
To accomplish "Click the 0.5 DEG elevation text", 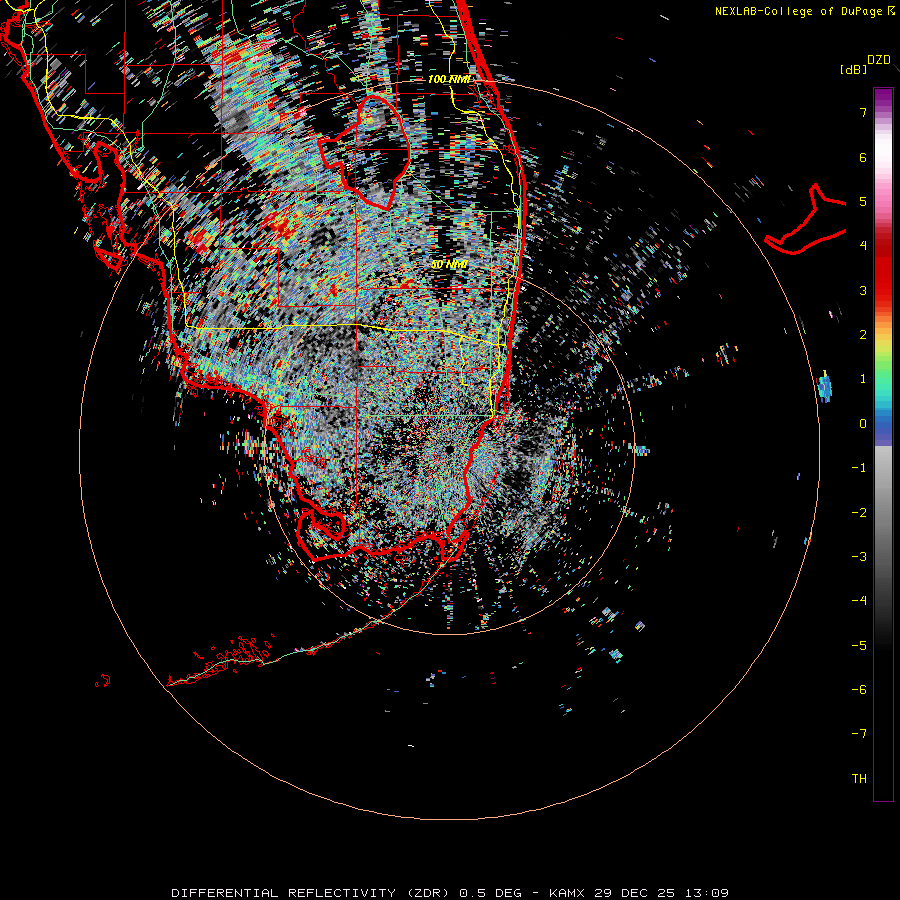I will 490,893.
